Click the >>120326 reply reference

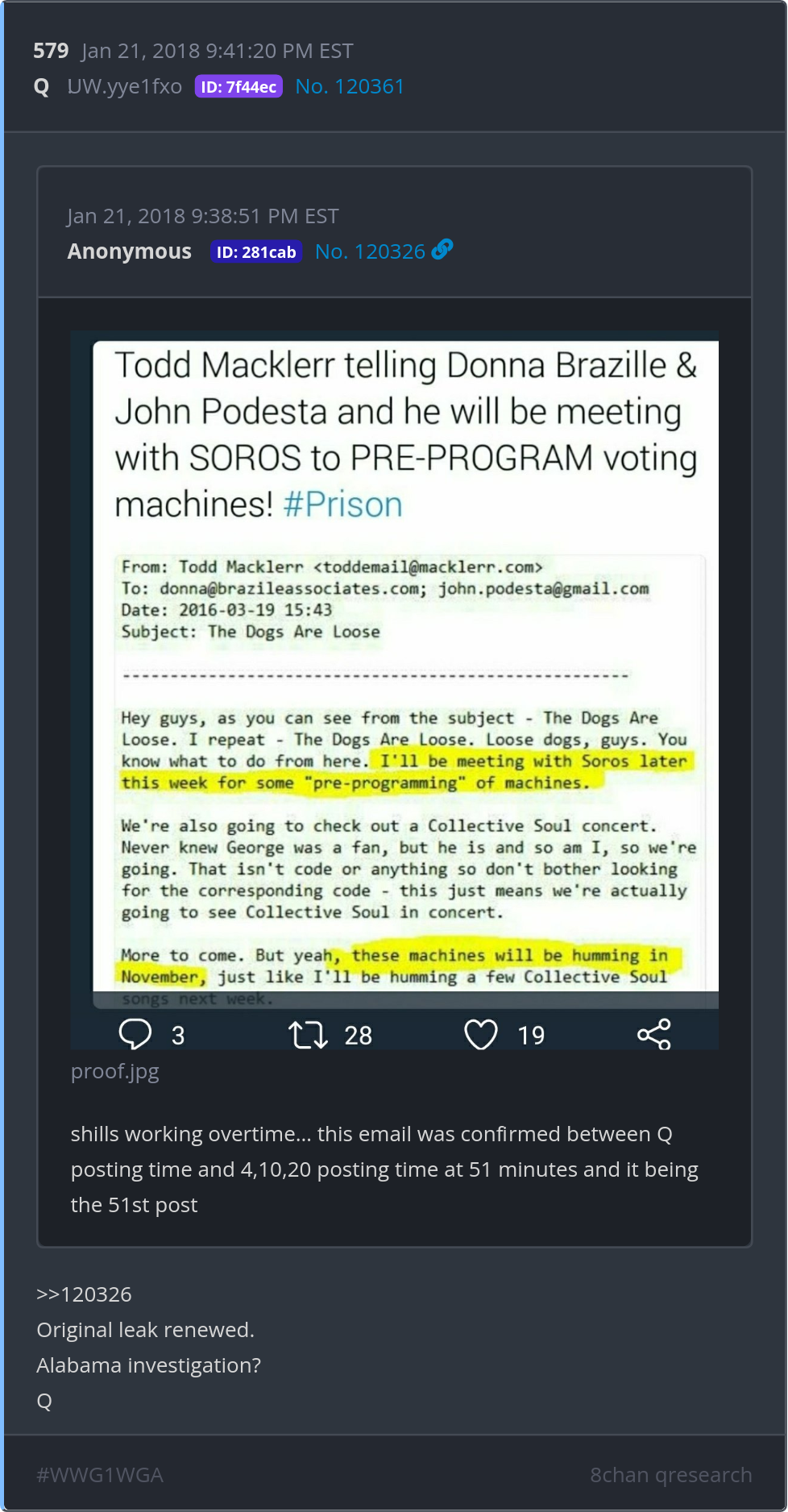click(x=84, y=1294)
